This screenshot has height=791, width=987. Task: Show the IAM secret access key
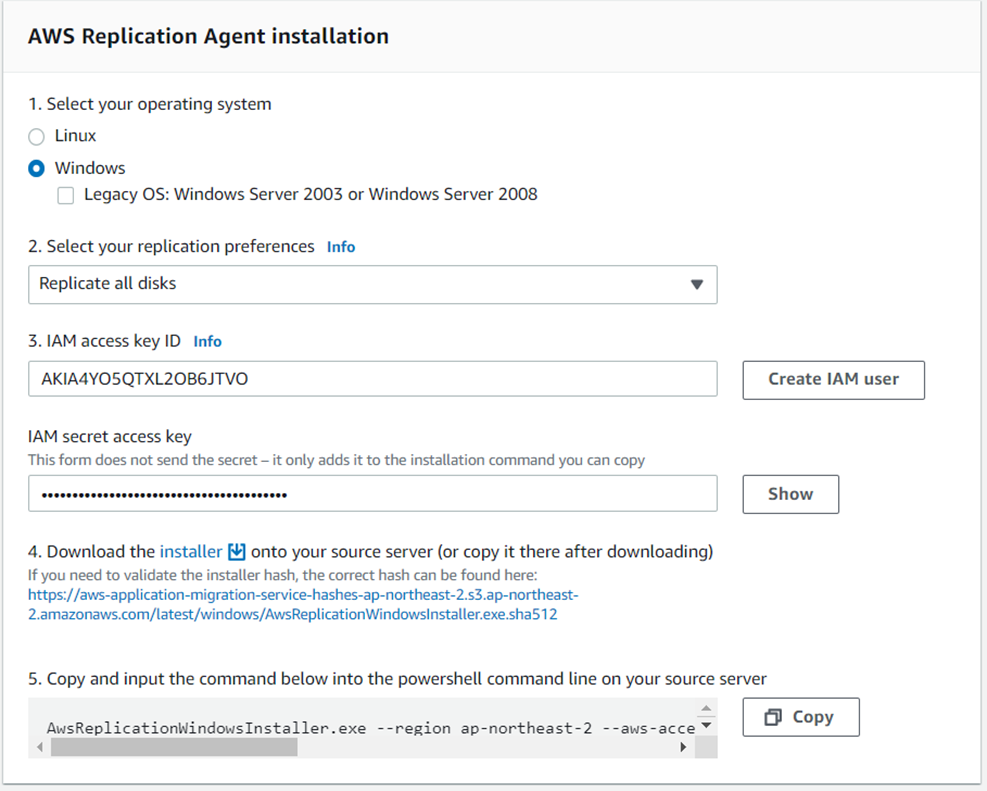(x=791, y=494)
